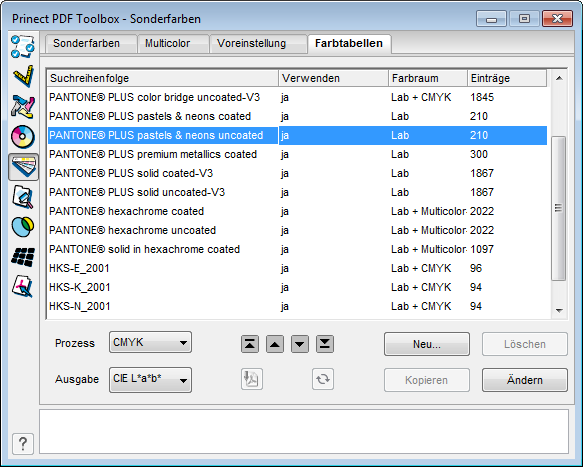Select the ruler measuring tool icon
The height and width of the screenshot is (467, 583).
pyautogui.click(x=23, y=76)
